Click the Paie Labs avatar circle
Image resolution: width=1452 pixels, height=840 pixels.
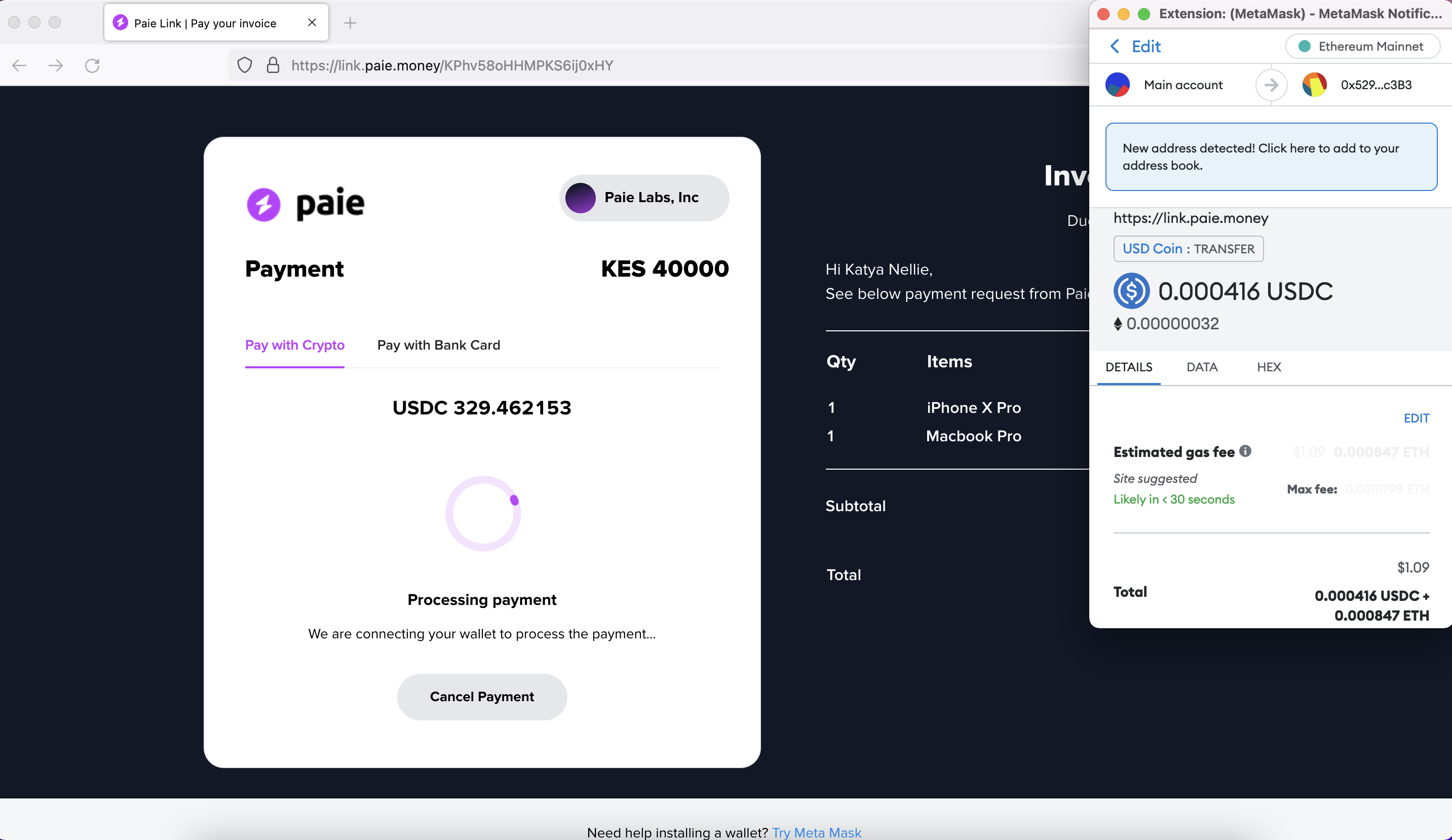[580, 198]
